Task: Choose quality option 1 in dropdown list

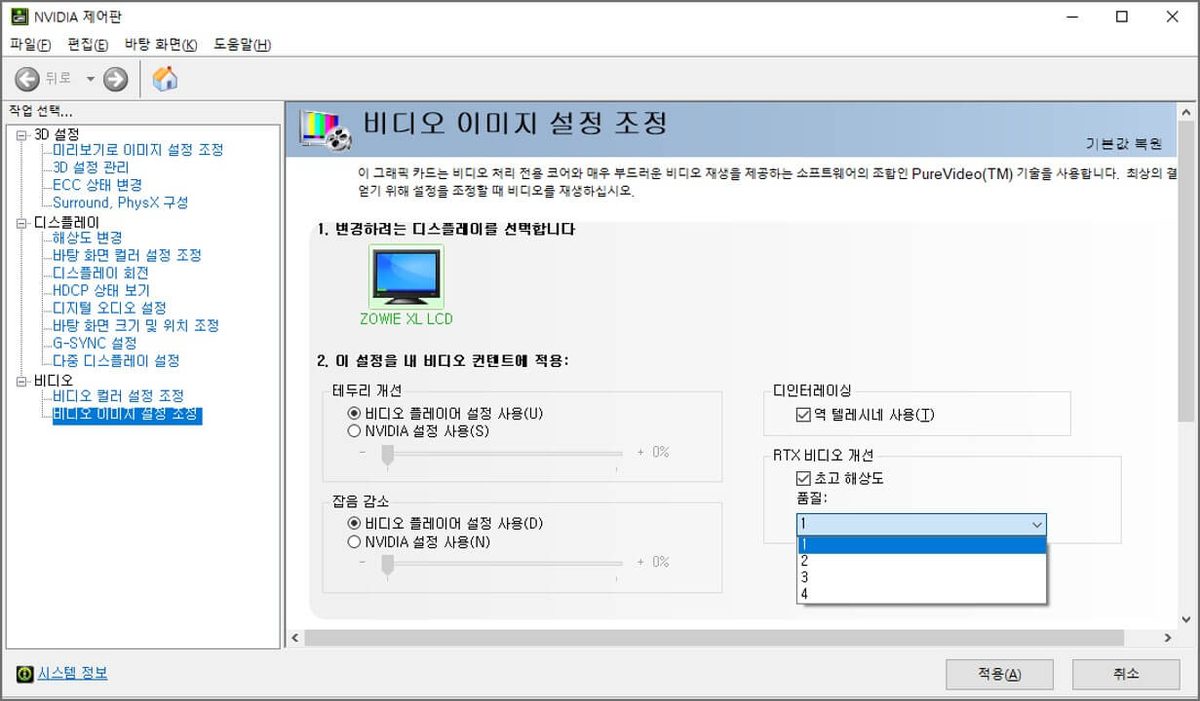Action: [921, 544]
